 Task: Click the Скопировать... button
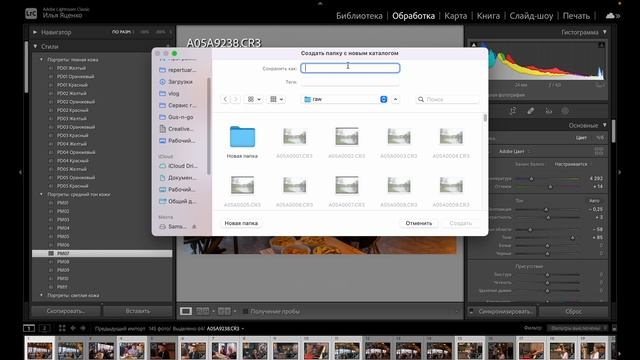[66, 311]
